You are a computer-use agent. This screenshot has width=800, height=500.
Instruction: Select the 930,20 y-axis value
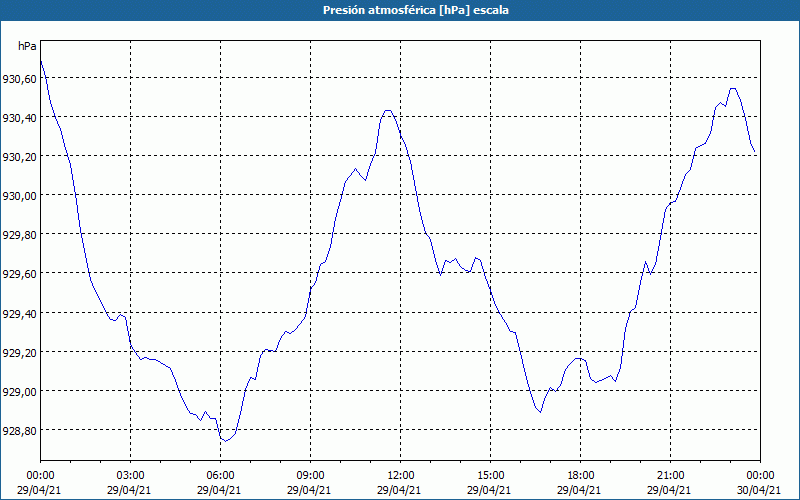pos(19,157)
